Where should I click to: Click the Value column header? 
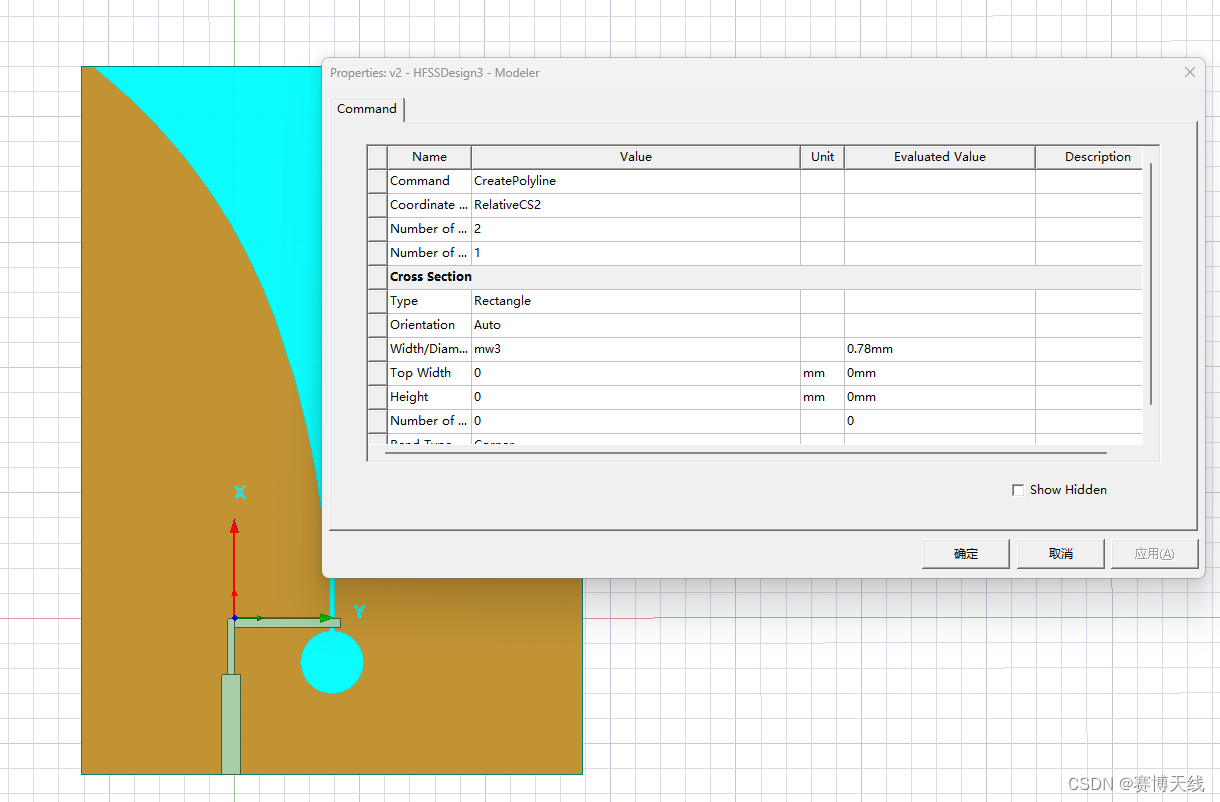pos(636,157)
